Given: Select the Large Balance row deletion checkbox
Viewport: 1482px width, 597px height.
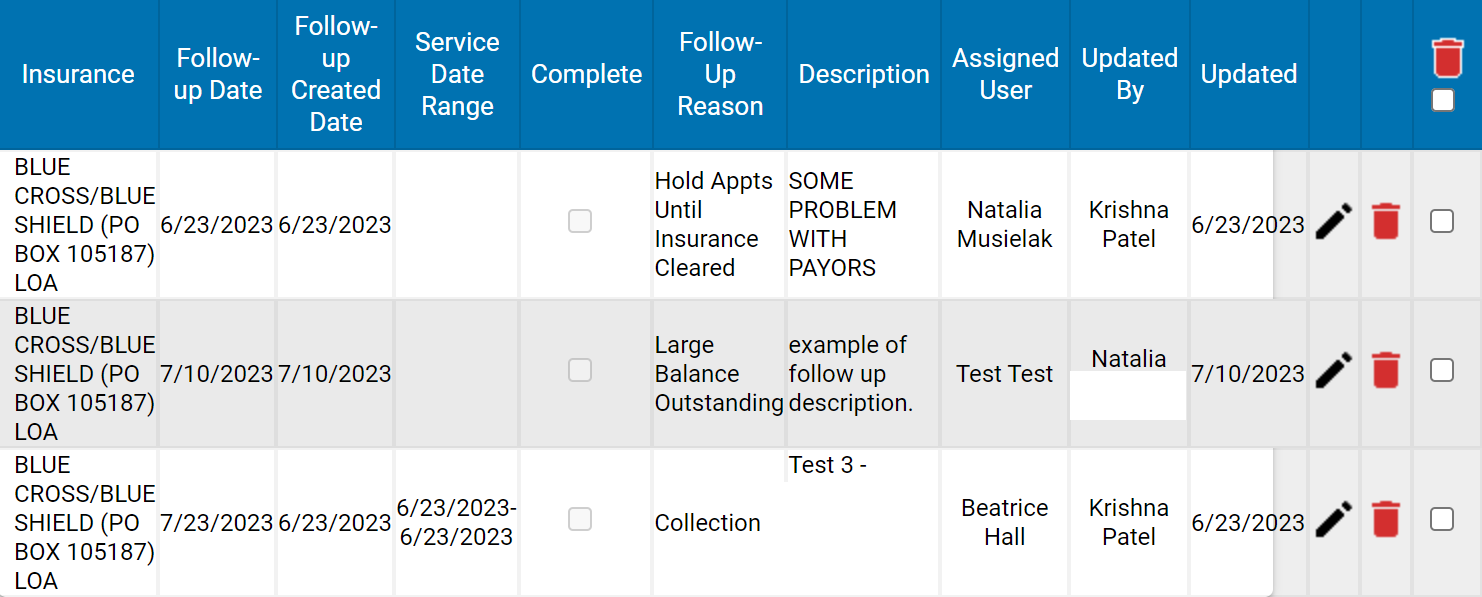Looking at the screenshot, I should [1442, 370].
